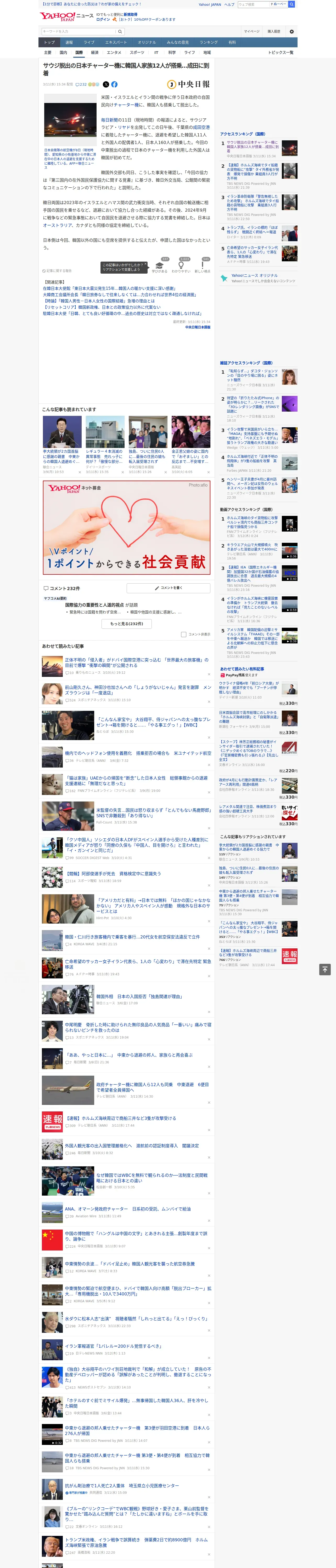
Task: Click the keyword search magnifier icon
Action: [120, 31]
